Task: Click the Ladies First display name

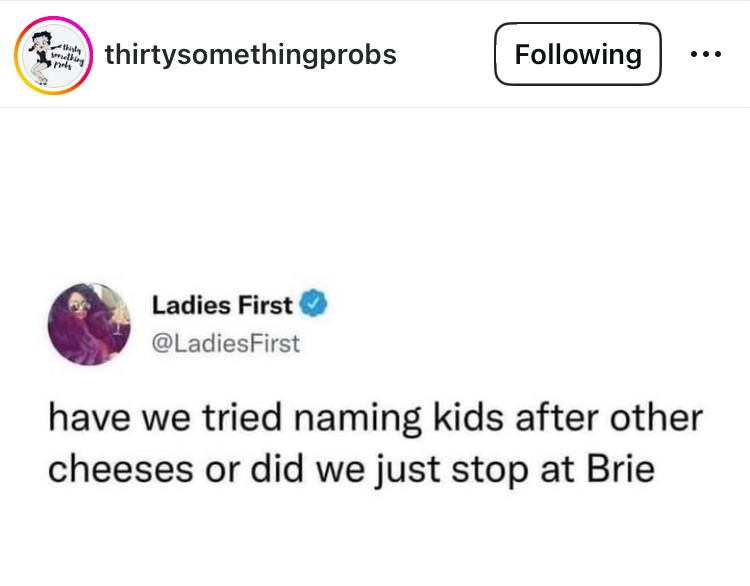Action: tap(222, 304)
